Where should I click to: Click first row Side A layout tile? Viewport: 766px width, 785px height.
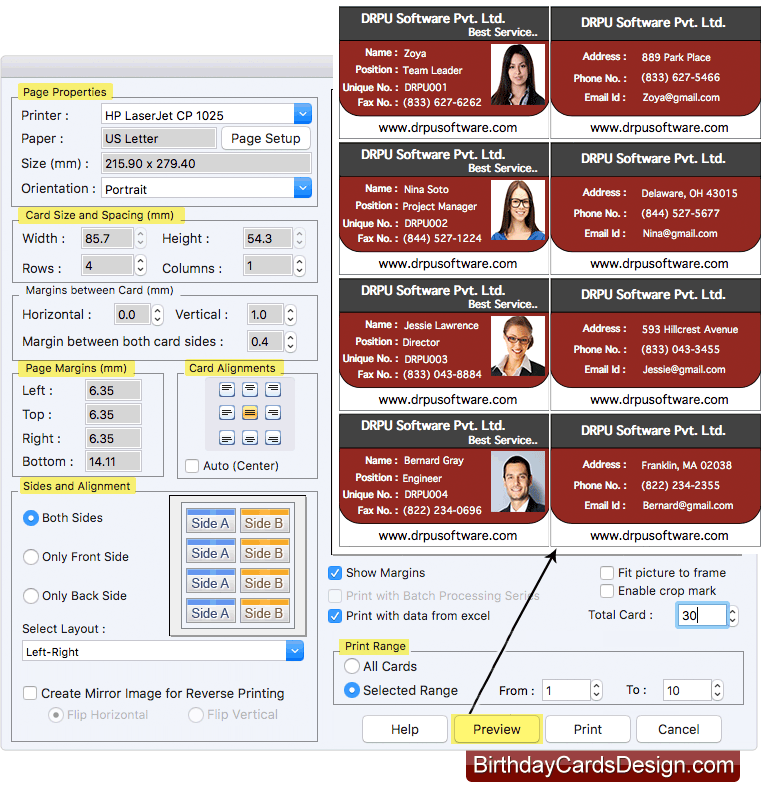[210, 521]
